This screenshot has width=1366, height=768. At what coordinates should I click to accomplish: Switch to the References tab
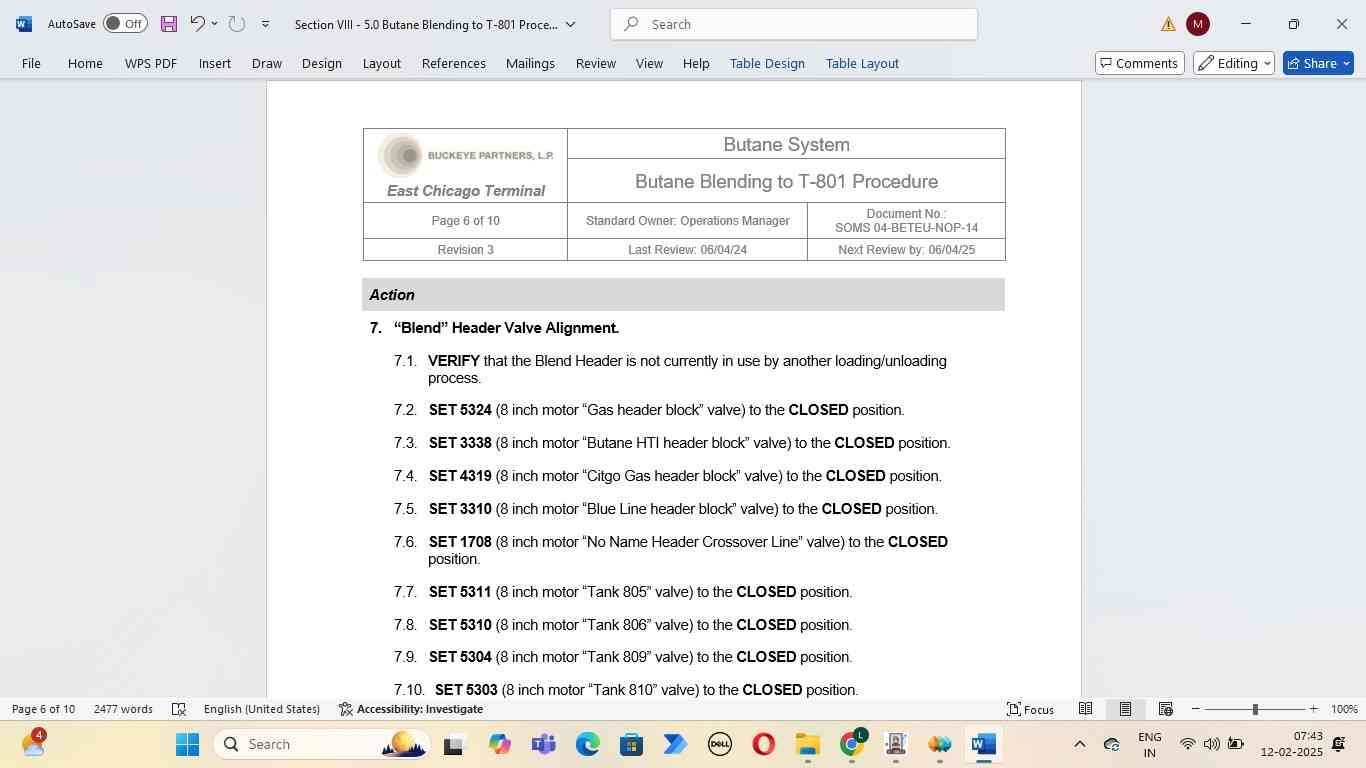(x=454, y=63)
